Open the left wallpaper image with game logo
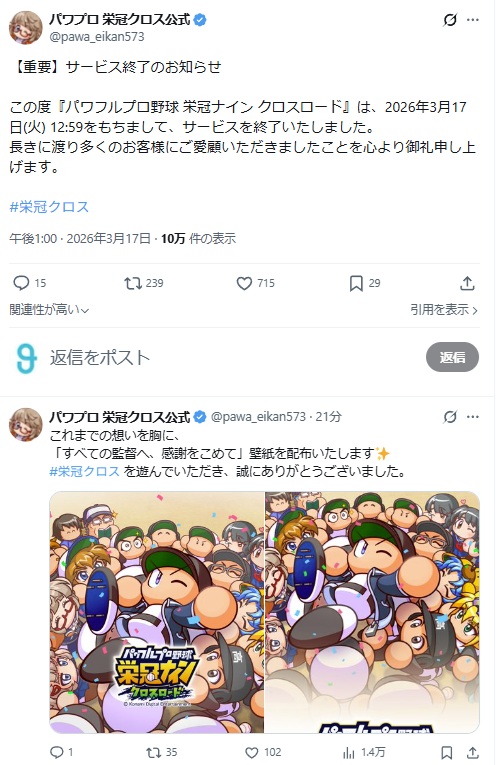This screenshot has height=765, width=497. pos(157,612)
